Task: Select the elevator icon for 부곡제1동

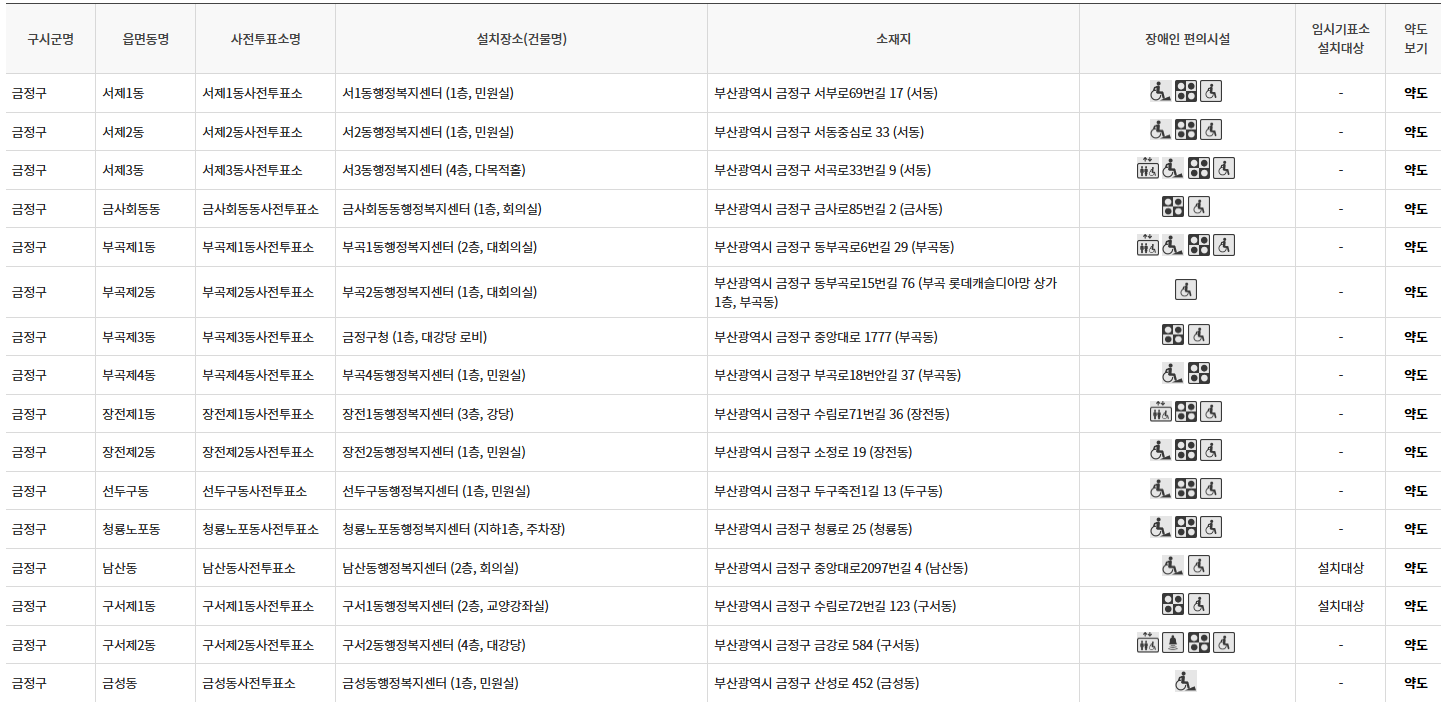Action: coord(1147,245)
